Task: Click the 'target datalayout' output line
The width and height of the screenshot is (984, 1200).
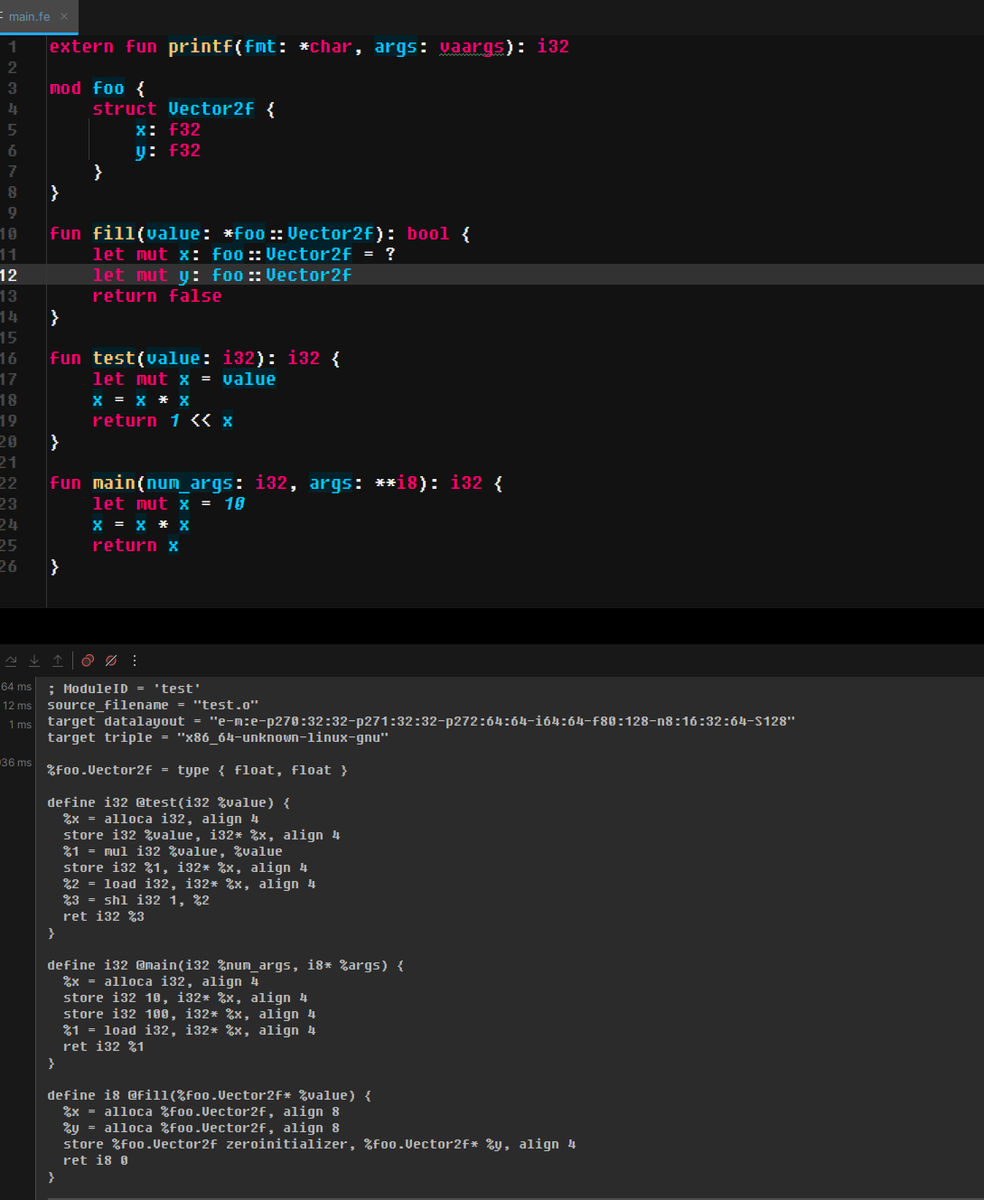Action: pyautogui.click(x=422, y=721)
